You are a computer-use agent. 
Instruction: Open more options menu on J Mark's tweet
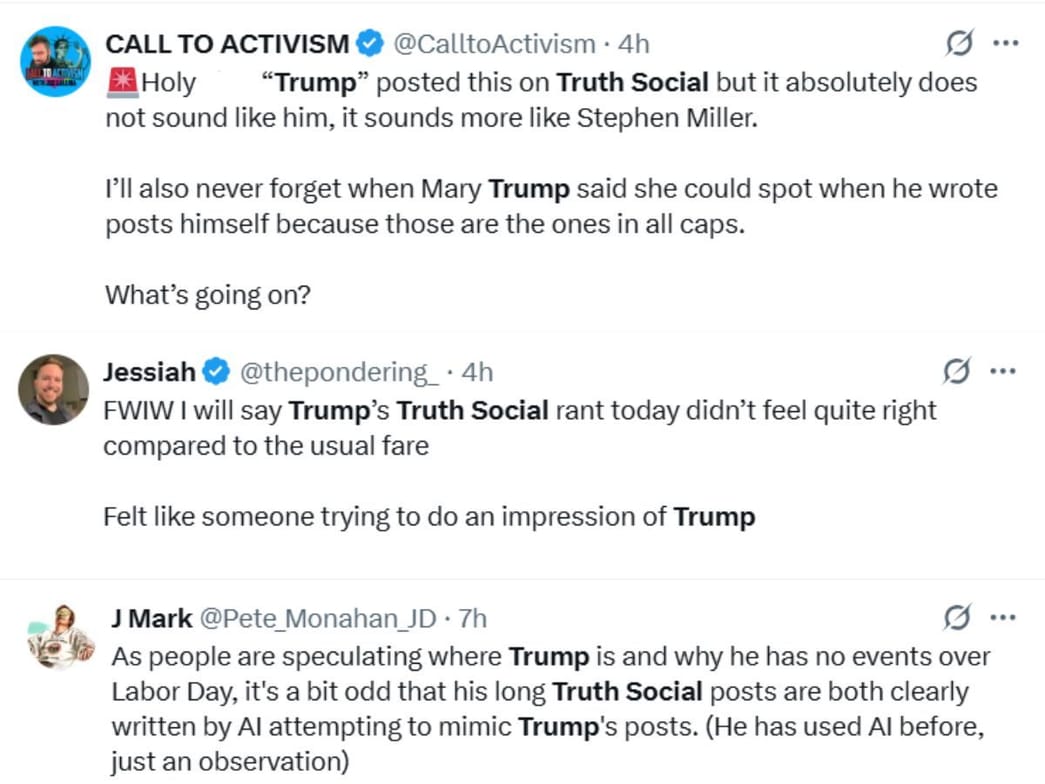1002,617
